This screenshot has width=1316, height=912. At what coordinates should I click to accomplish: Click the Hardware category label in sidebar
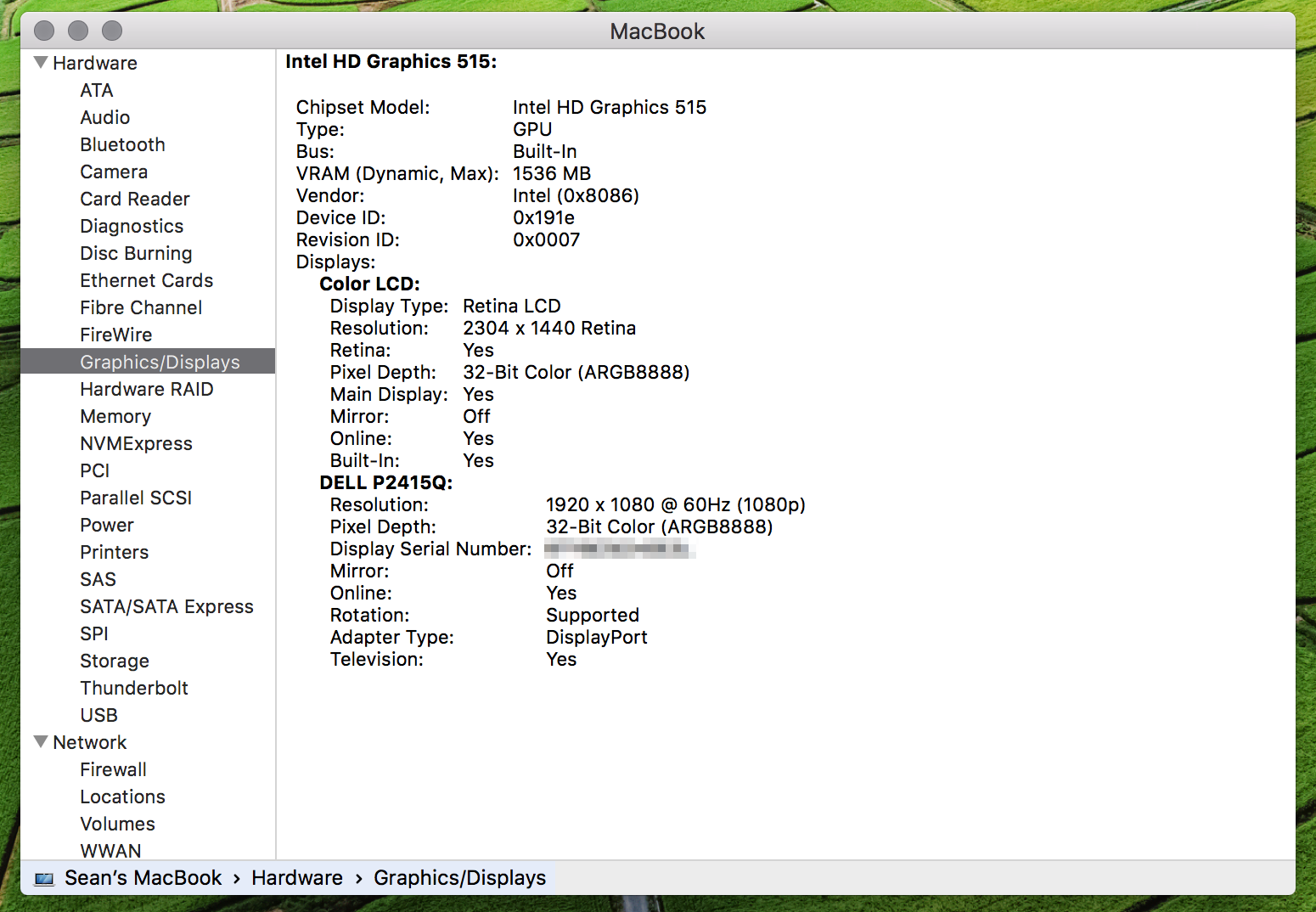pyautogui.click(x=95, y=63)
